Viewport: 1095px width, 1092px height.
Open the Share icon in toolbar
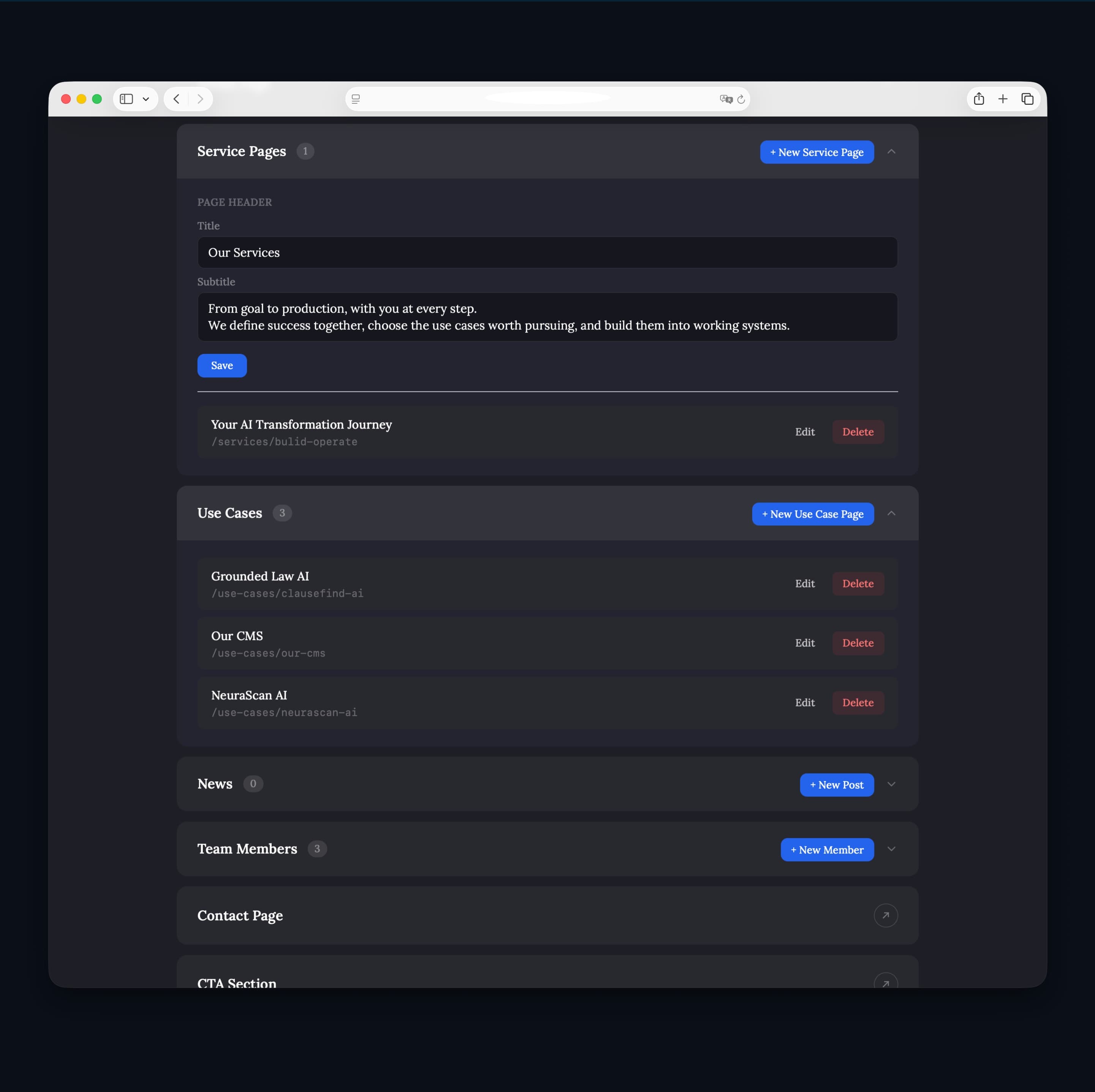tap(979, 99)
